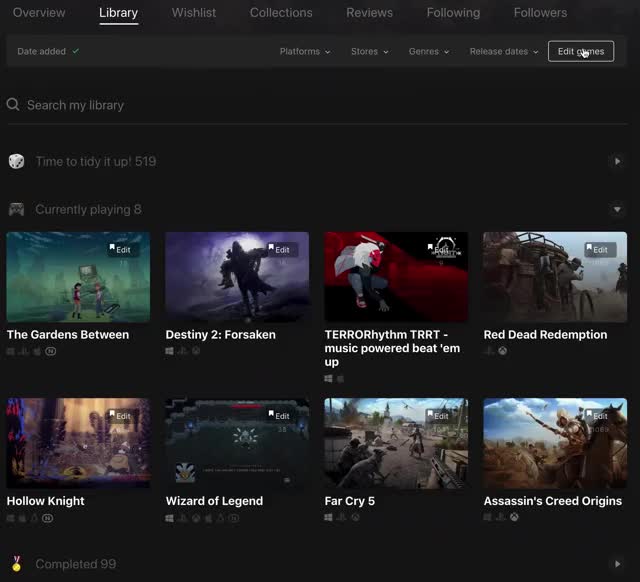Edit the Red Dead Redemption entry
The width and height of the screenshot is (640, 582).
click(x=600, y=249)
